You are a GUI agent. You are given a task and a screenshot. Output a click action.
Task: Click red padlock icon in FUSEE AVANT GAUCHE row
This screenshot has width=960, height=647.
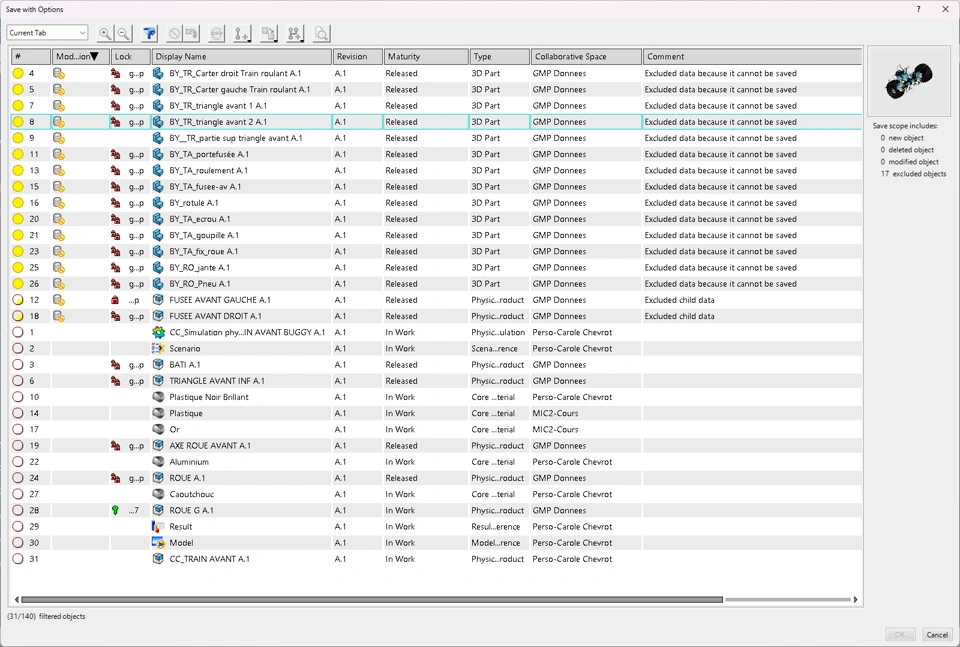coord(115,300)
